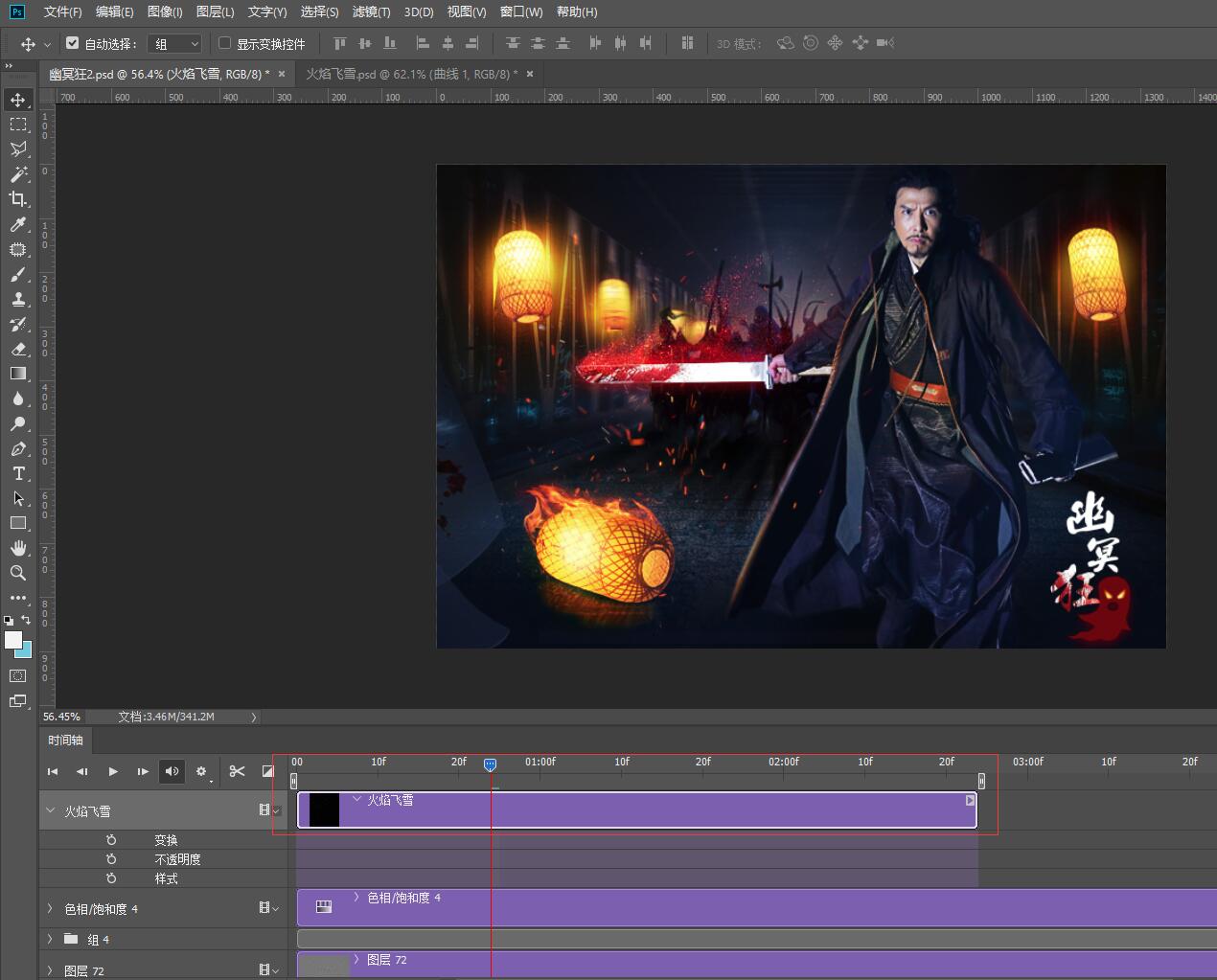Select the Eyedropper tool
This screenshot has height=980, width=1217.
click(x=18, y=224)
